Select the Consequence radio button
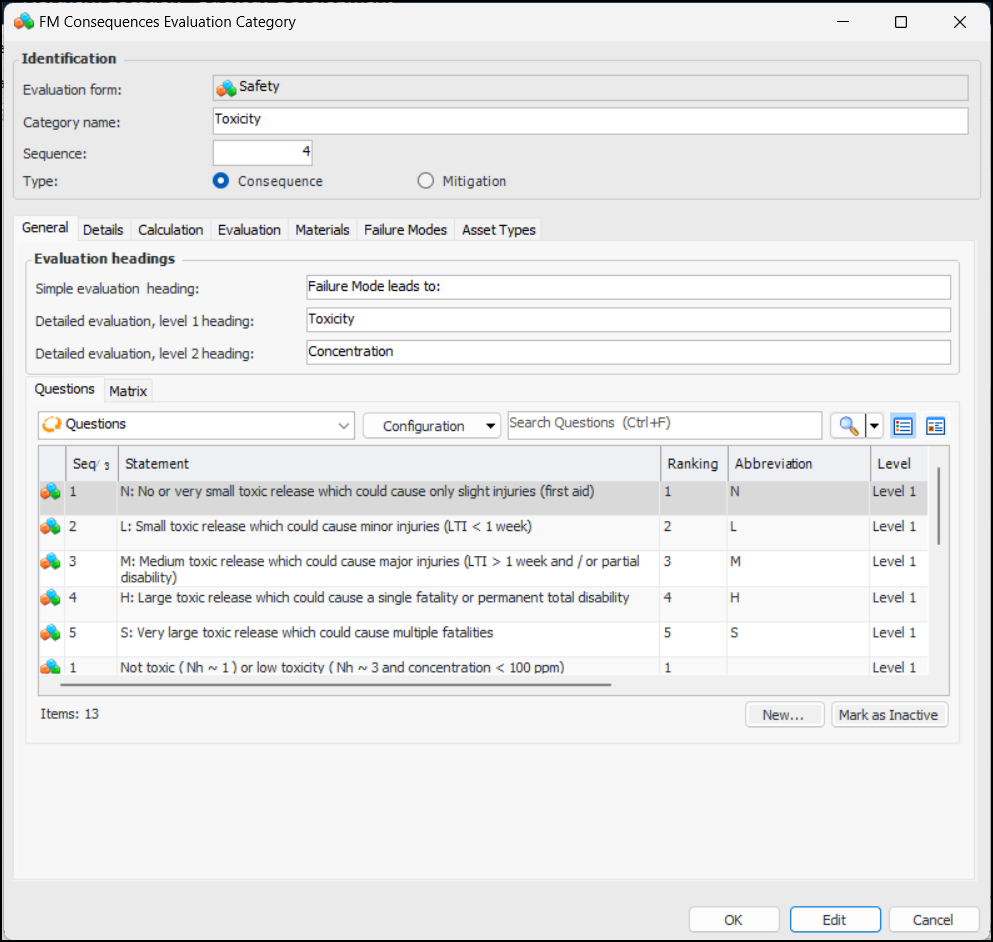This screenshot has width=993, height=942. (x=222, y=181)
